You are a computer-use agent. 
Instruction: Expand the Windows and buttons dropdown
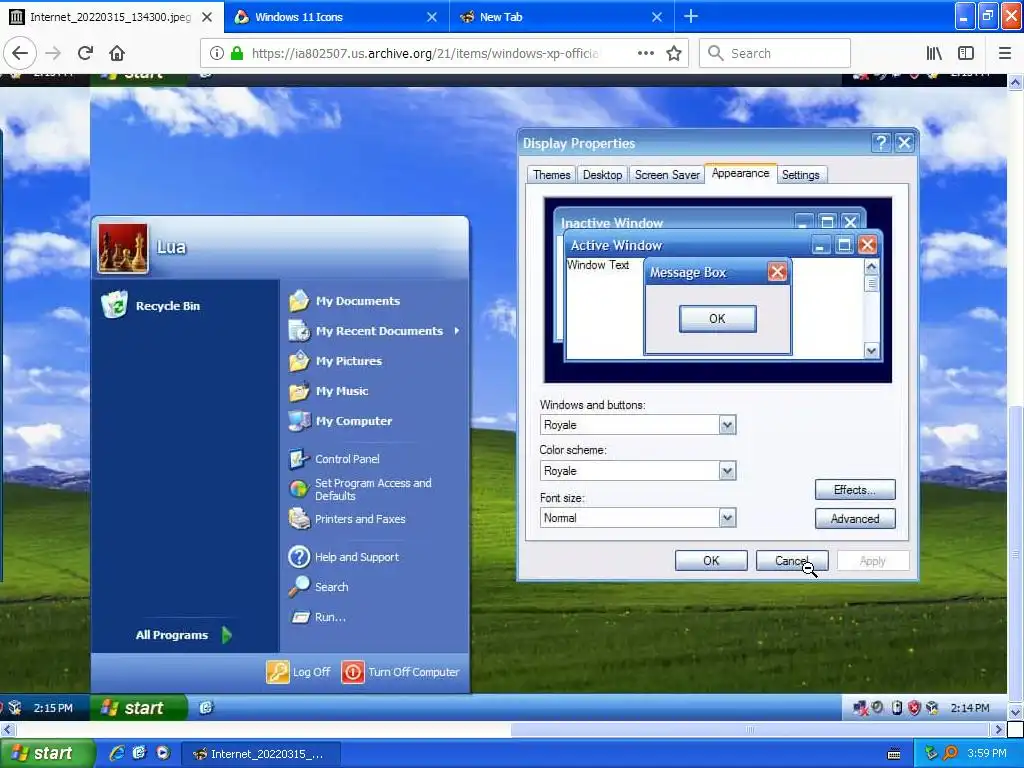point(727,425)
